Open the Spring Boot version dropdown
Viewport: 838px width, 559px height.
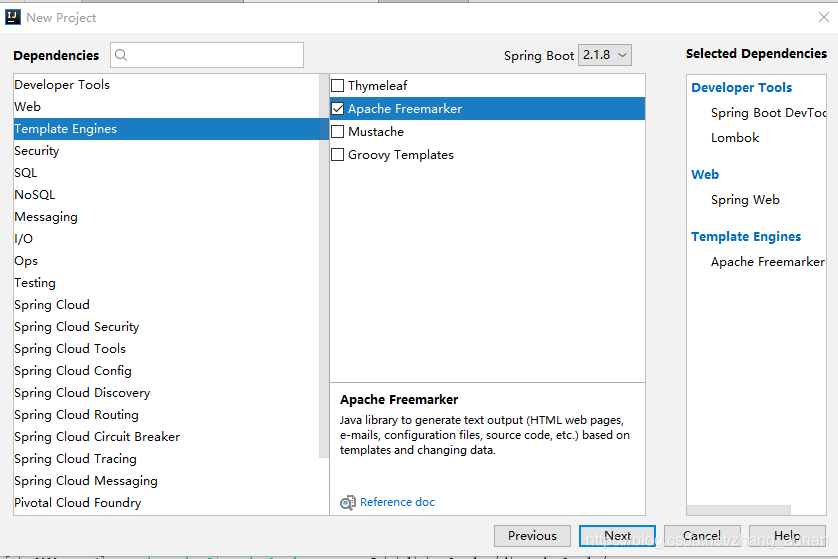click(605, 55)
